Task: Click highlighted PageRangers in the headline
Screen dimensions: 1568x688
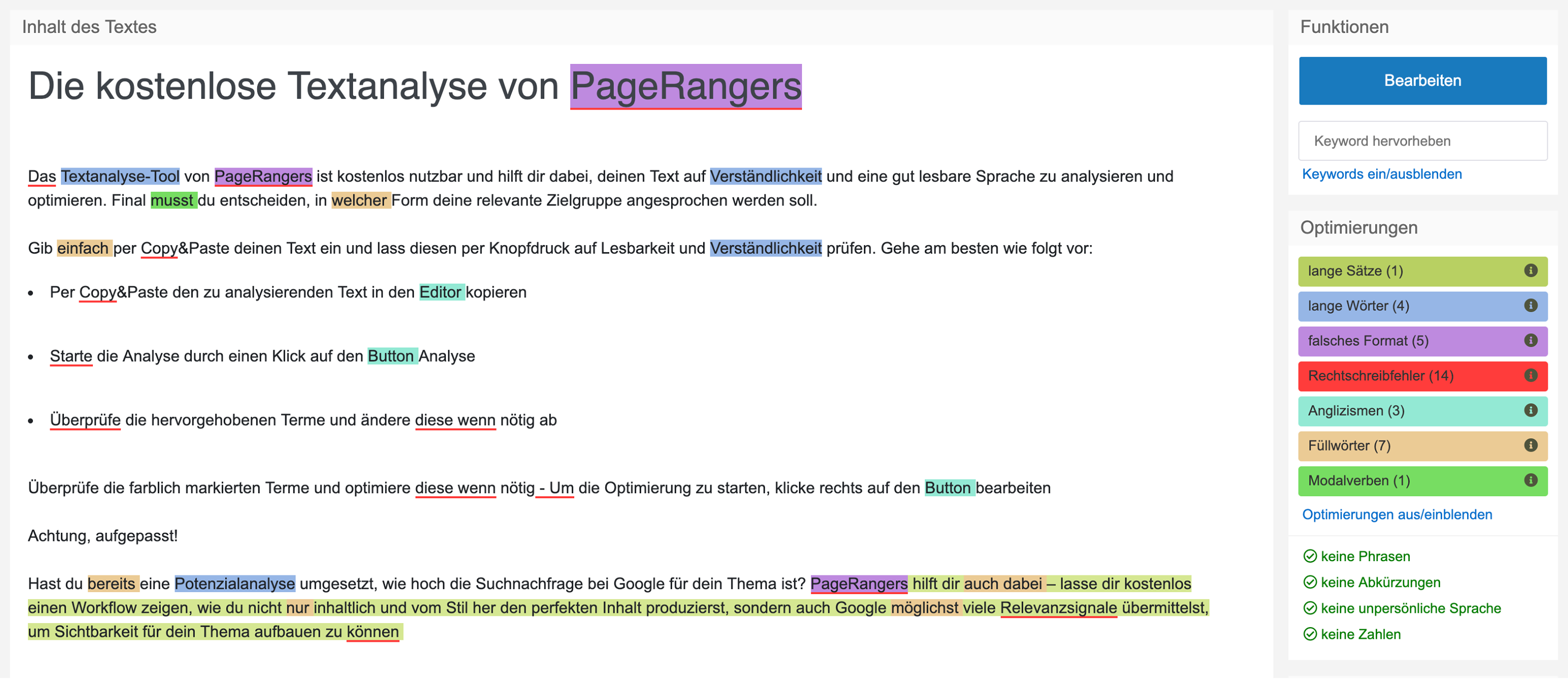Action: pos(685,86)
